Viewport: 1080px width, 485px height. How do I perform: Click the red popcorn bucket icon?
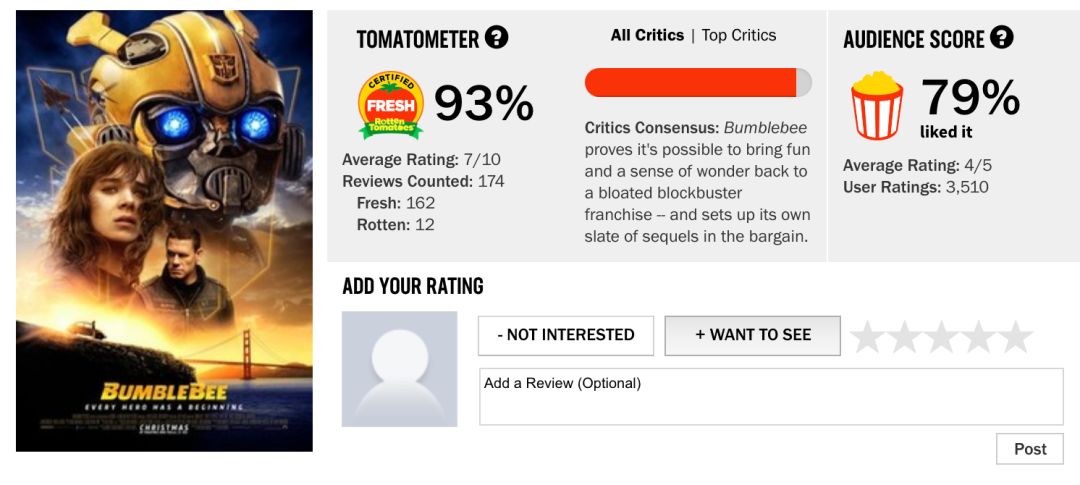877,105
